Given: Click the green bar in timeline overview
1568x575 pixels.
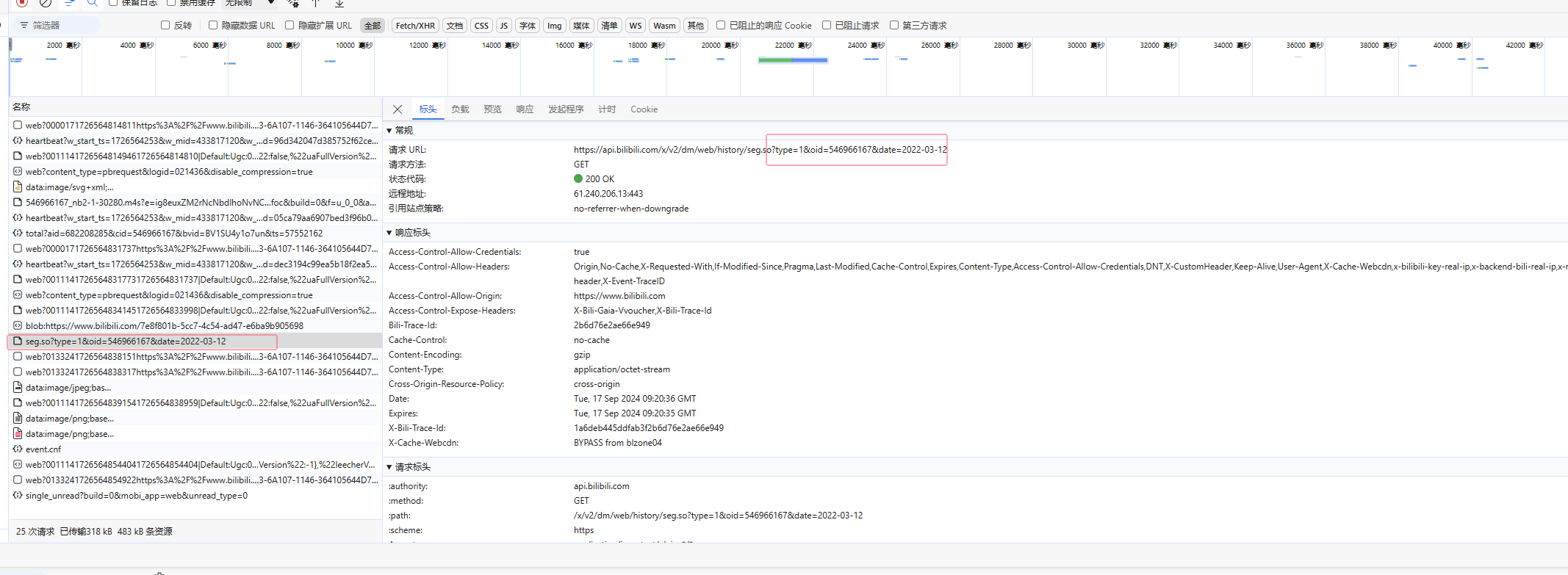Looking at the screenshot, I should (x=775, y=60).
